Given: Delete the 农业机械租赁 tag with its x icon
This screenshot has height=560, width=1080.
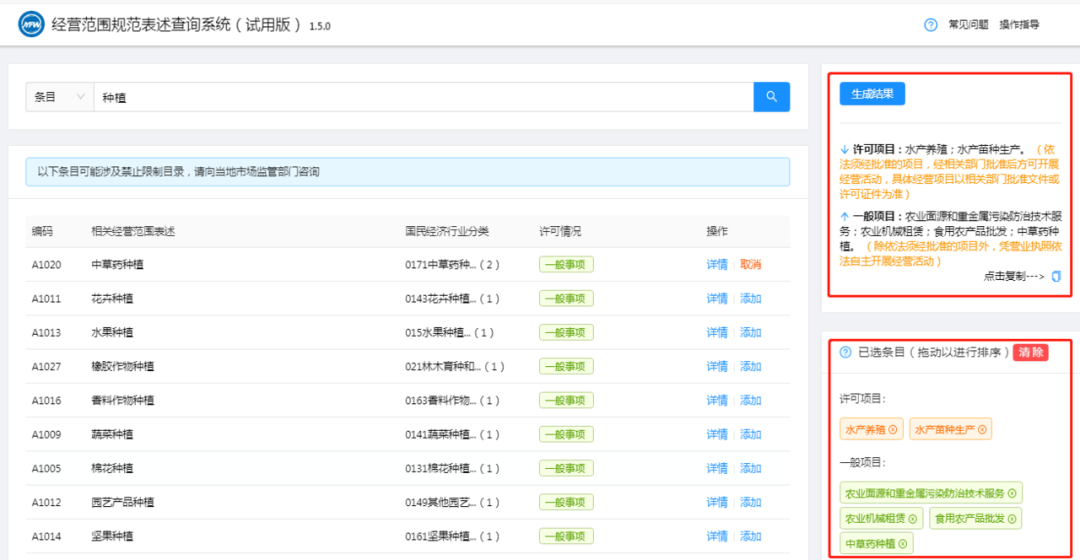Looking at the screenshot, I should coord(914,518).
